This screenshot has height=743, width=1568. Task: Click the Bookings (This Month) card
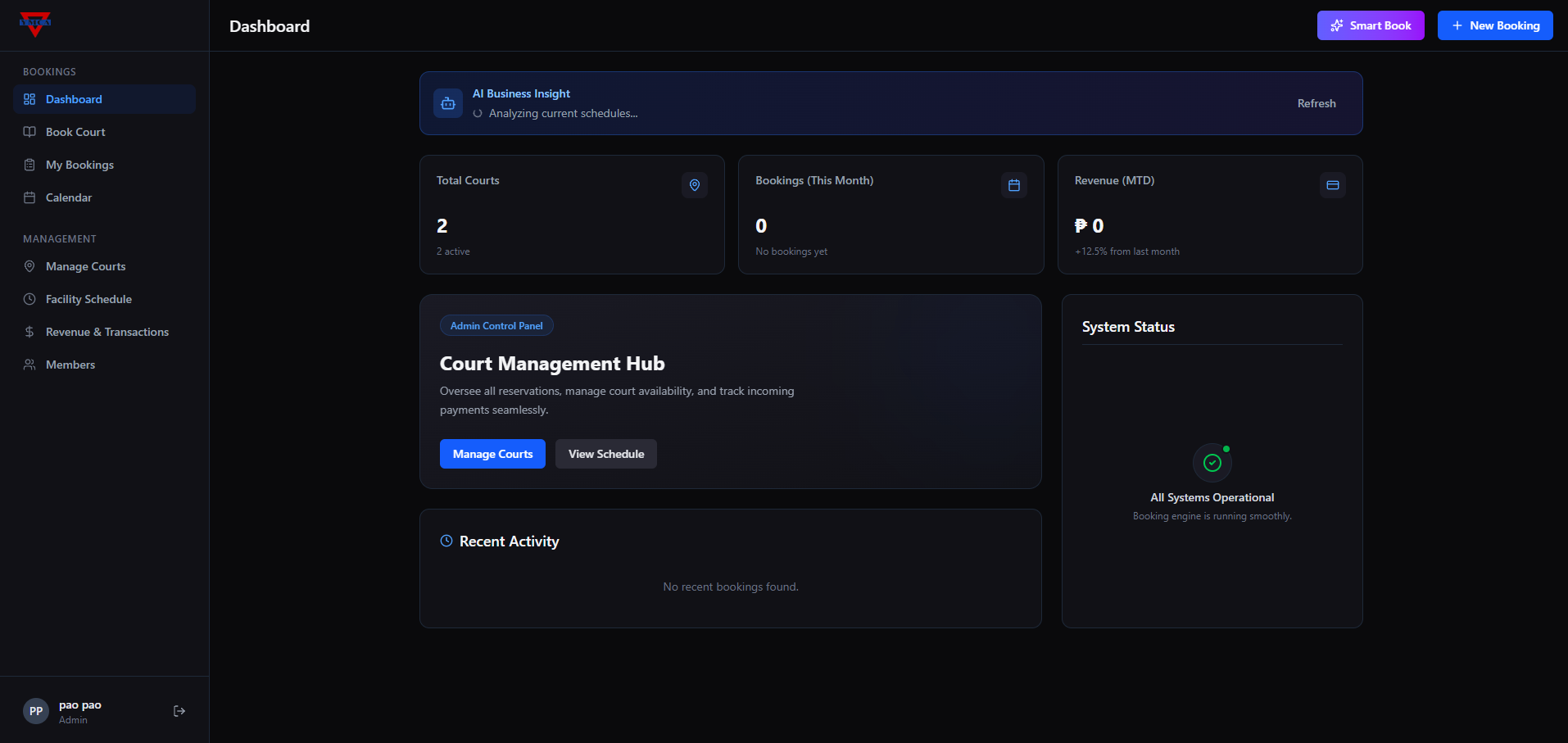pyautogui.click(x=890, y=215)
